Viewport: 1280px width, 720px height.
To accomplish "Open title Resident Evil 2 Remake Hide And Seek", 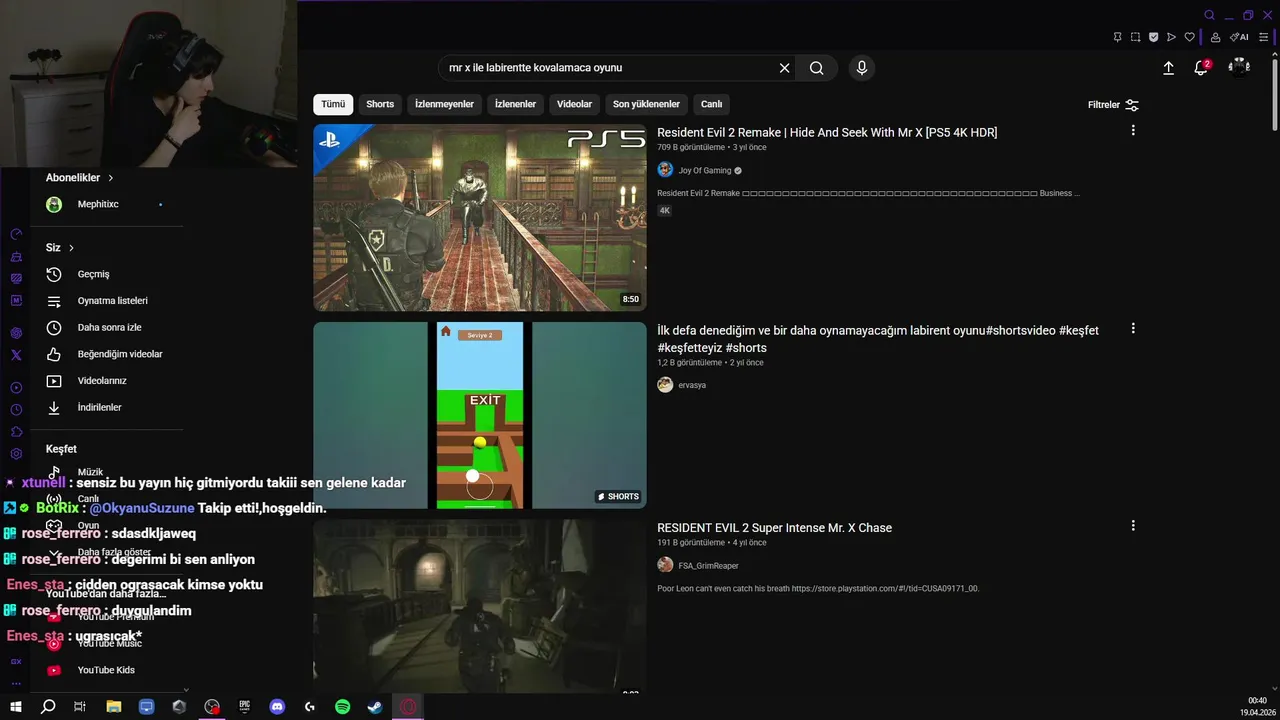I will coord(827,132).
